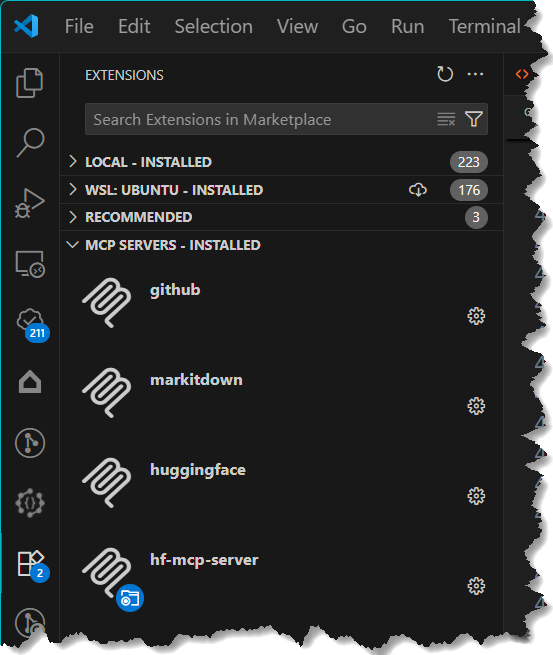This screenshot has width=553, height=655.
Task: Select the markitdown MCP server entry
Action: (x=282, y=393)
